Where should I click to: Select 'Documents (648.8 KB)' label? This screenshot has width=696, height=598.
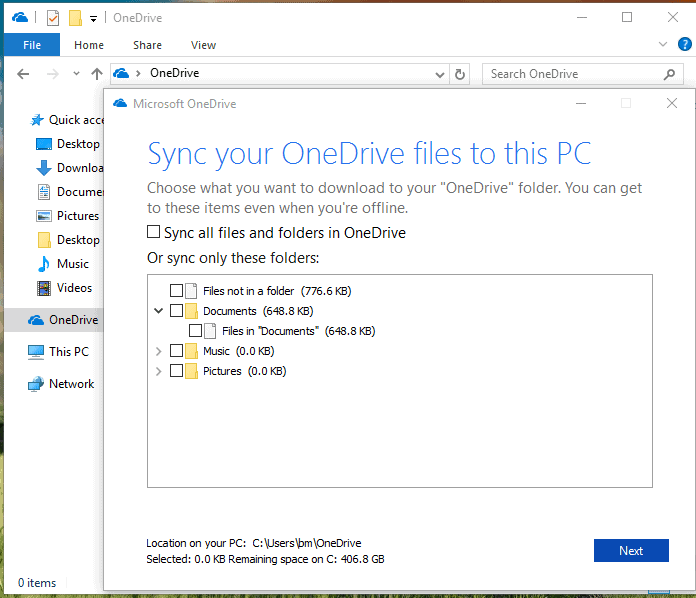click(258, 311)
